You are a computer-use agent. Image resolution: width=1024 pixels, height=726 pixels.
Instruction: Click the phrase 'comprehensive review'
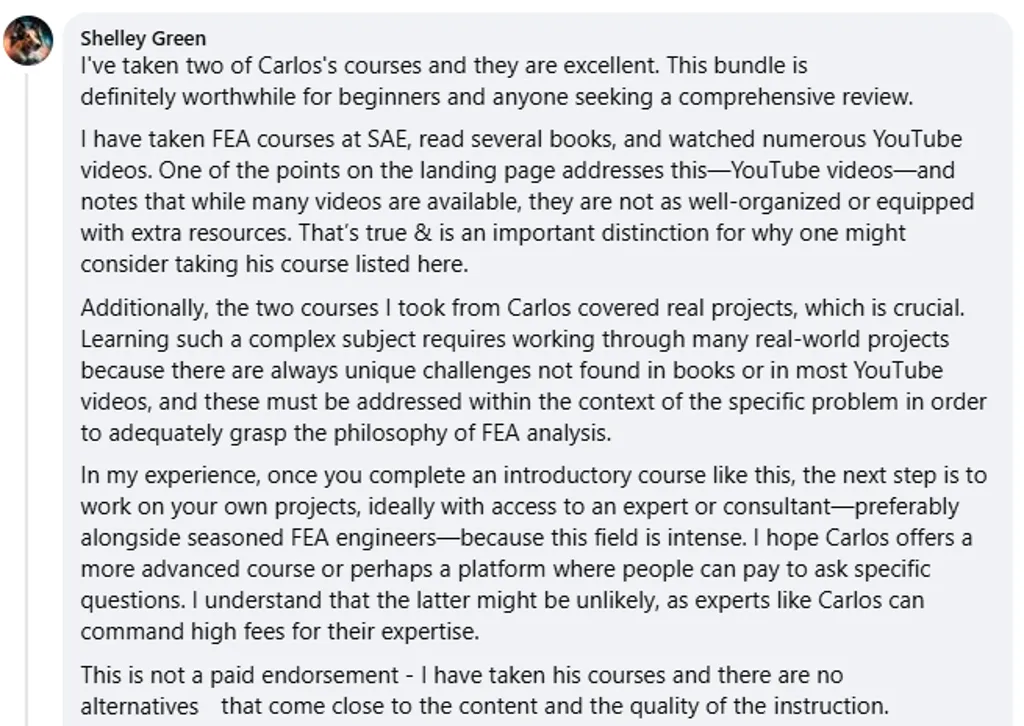pyautogui.click(x=795, y=97)
